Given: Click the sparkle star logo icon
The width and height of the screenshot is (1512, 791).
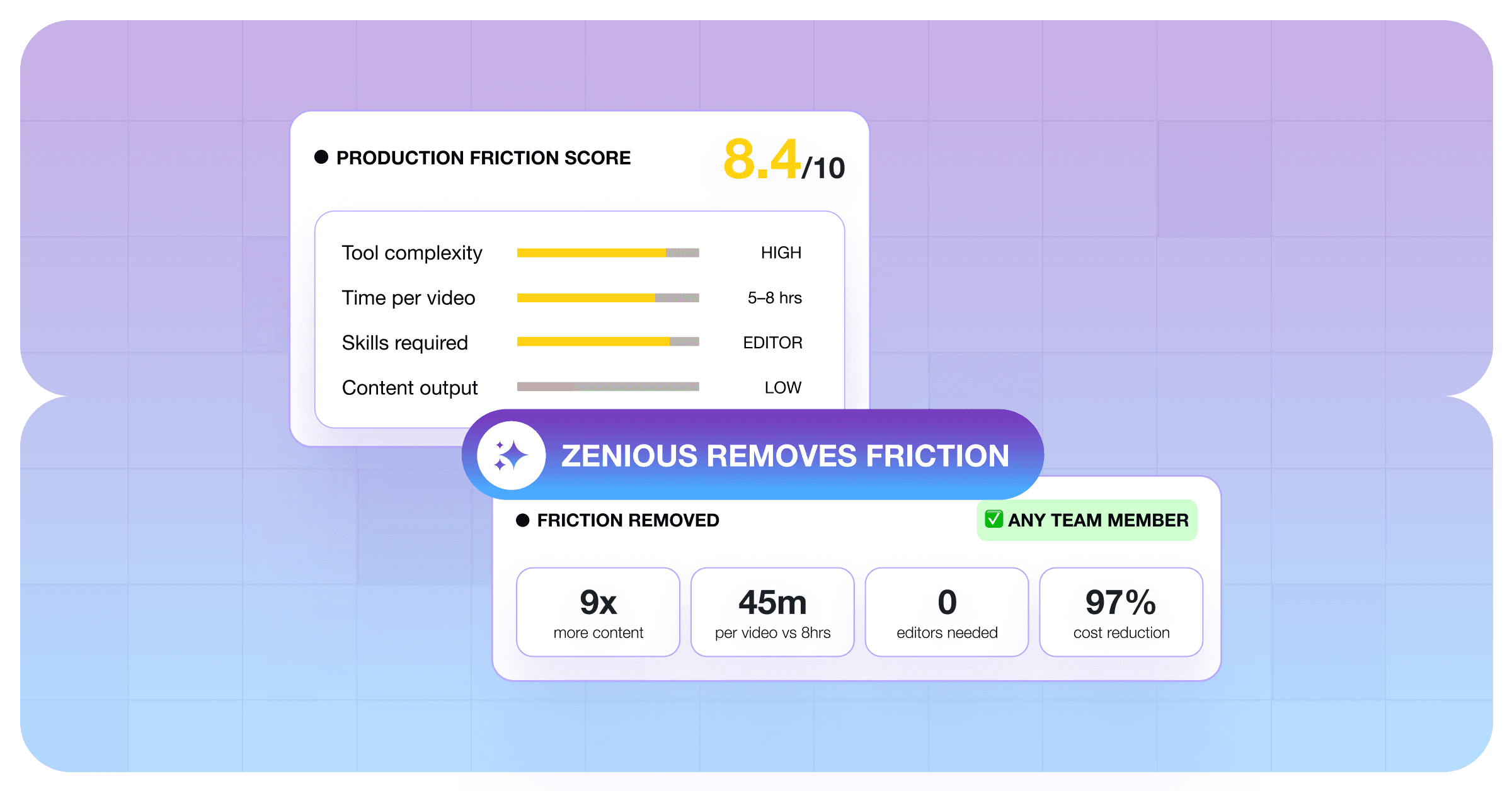Looking at the screenshot, I should point(511,455).
